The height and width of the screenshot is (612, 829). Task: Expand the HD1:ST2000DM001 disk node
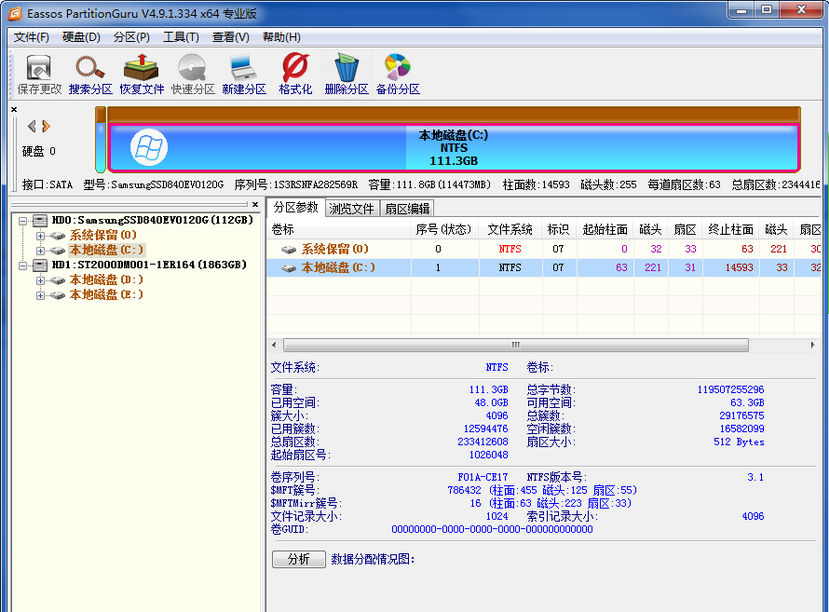[22, 265]
